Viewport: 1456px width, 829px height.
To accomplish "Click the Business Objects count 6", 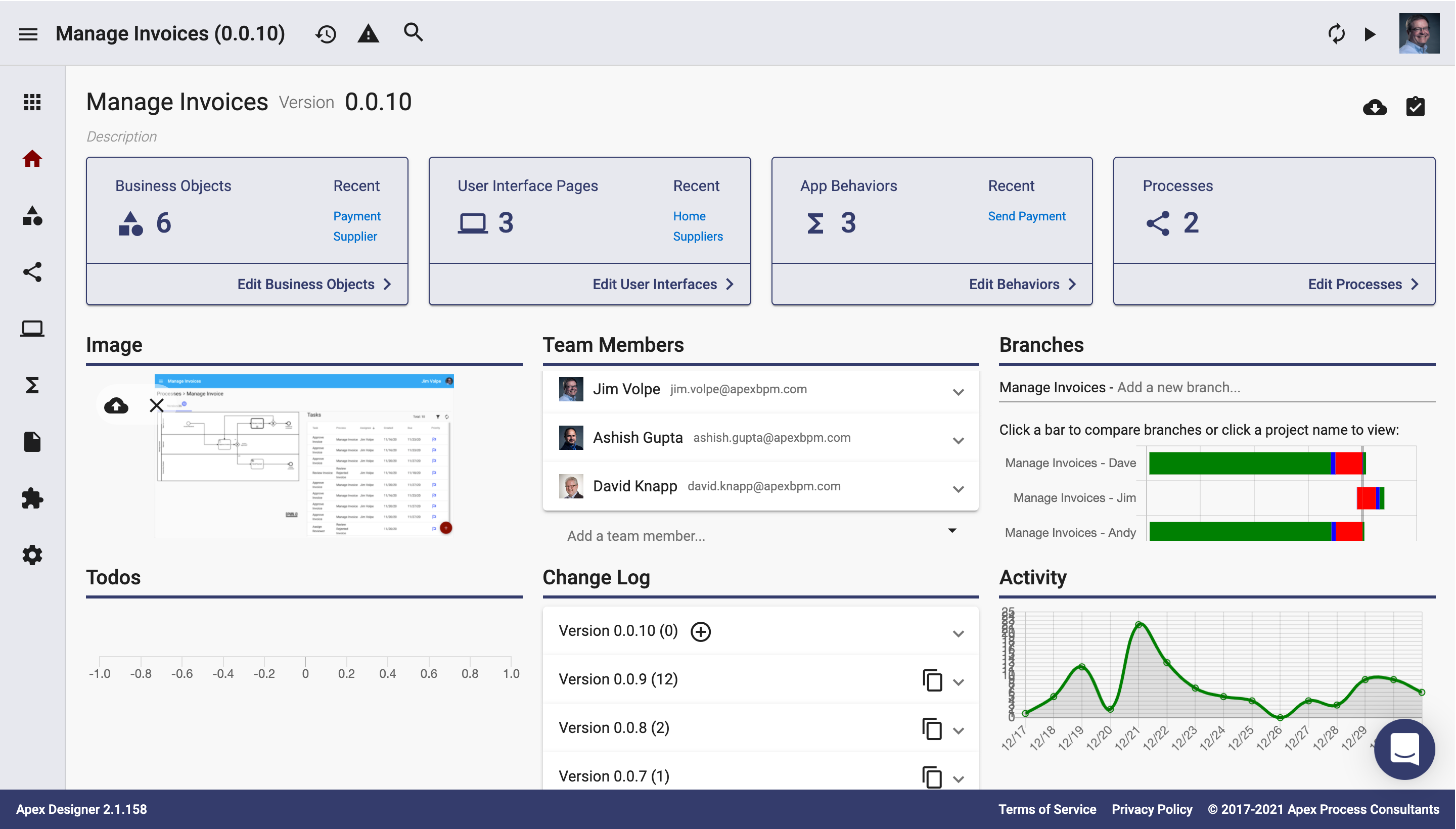I will [163, 222].
